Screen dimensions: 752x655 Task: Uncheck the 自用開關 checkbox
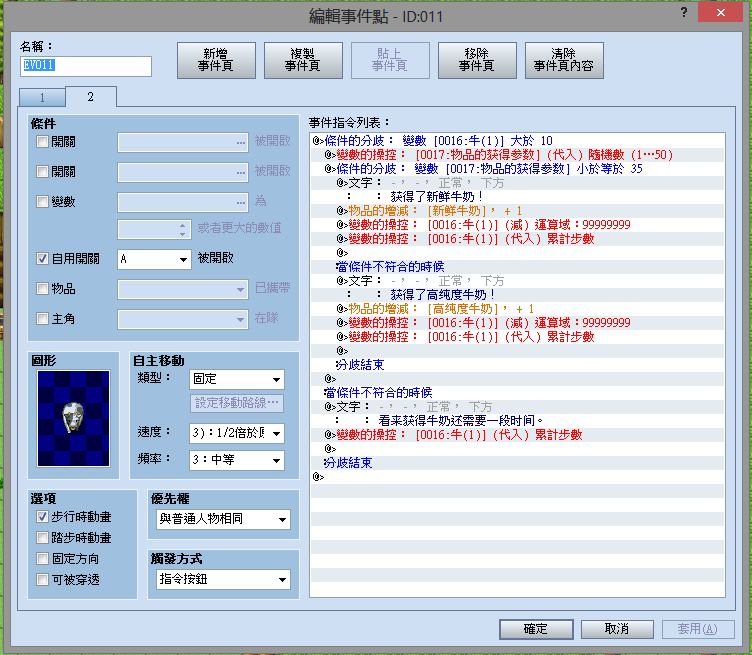point(42,259)
